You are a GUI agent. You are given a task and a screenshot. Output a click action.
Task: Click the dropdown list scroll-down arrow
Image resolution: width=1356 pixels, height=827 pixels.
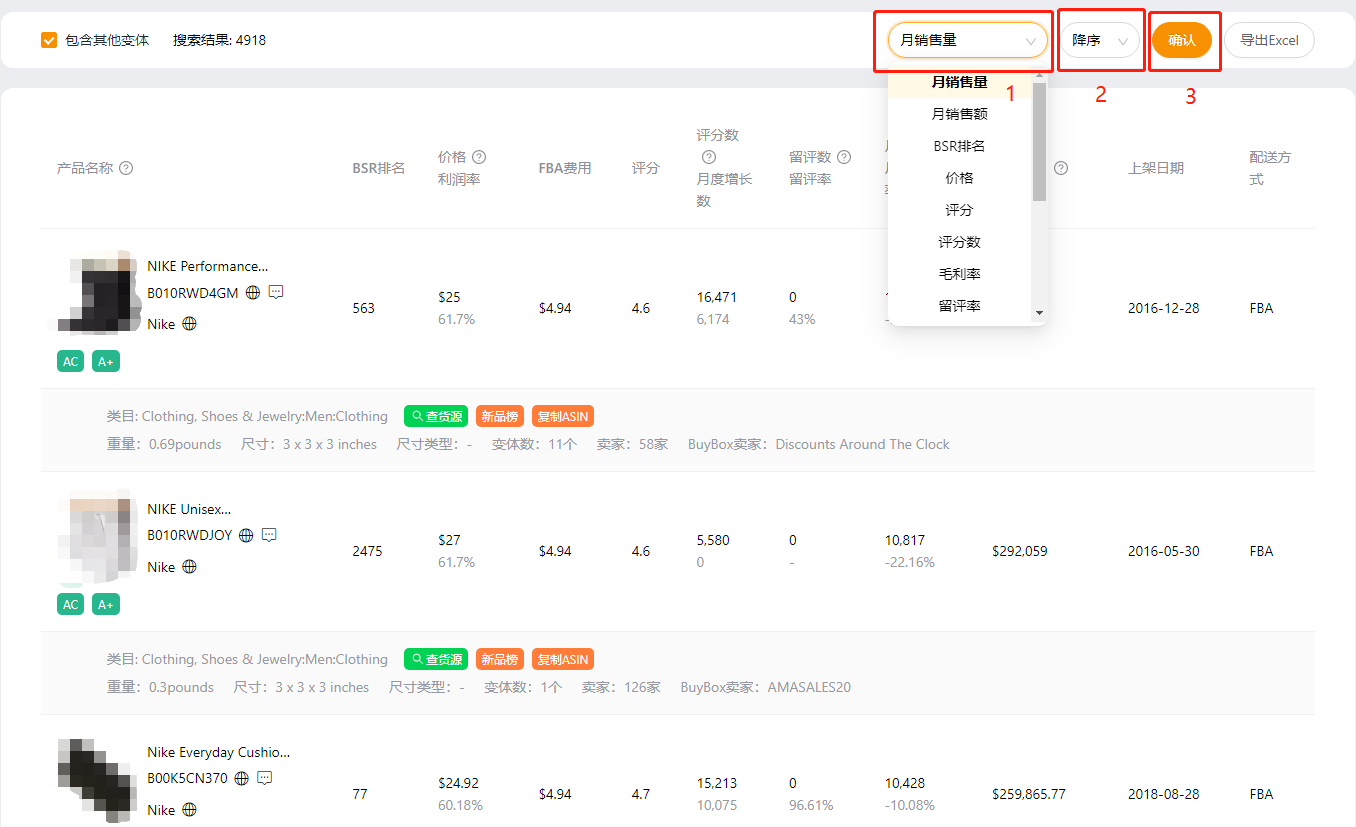(x=1039, y=314)
